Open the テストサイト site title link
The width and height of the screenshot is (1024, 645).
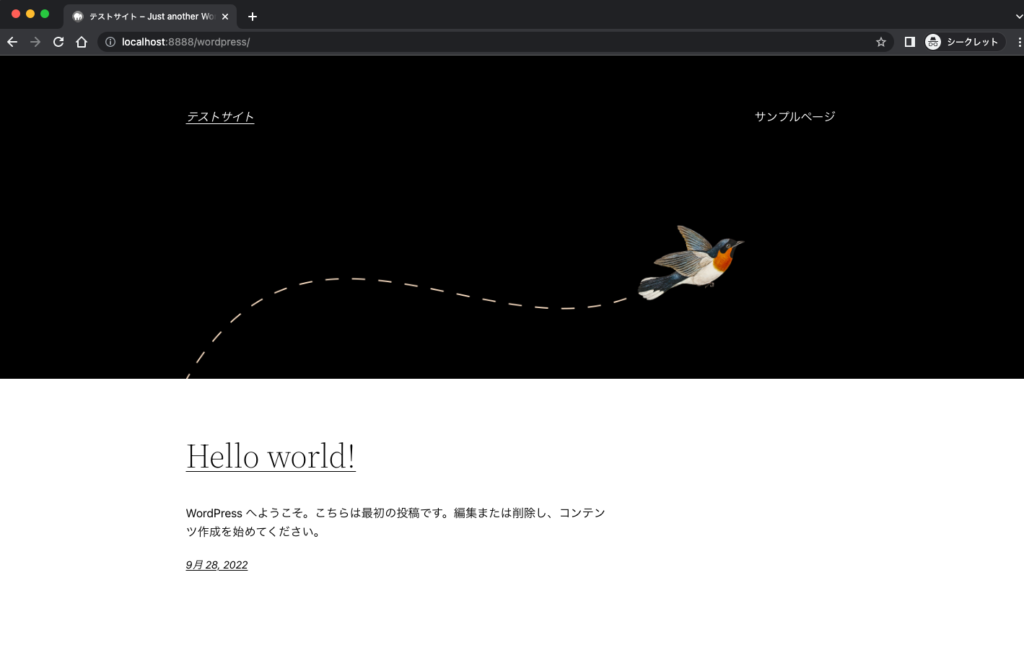tap(220, 117)
